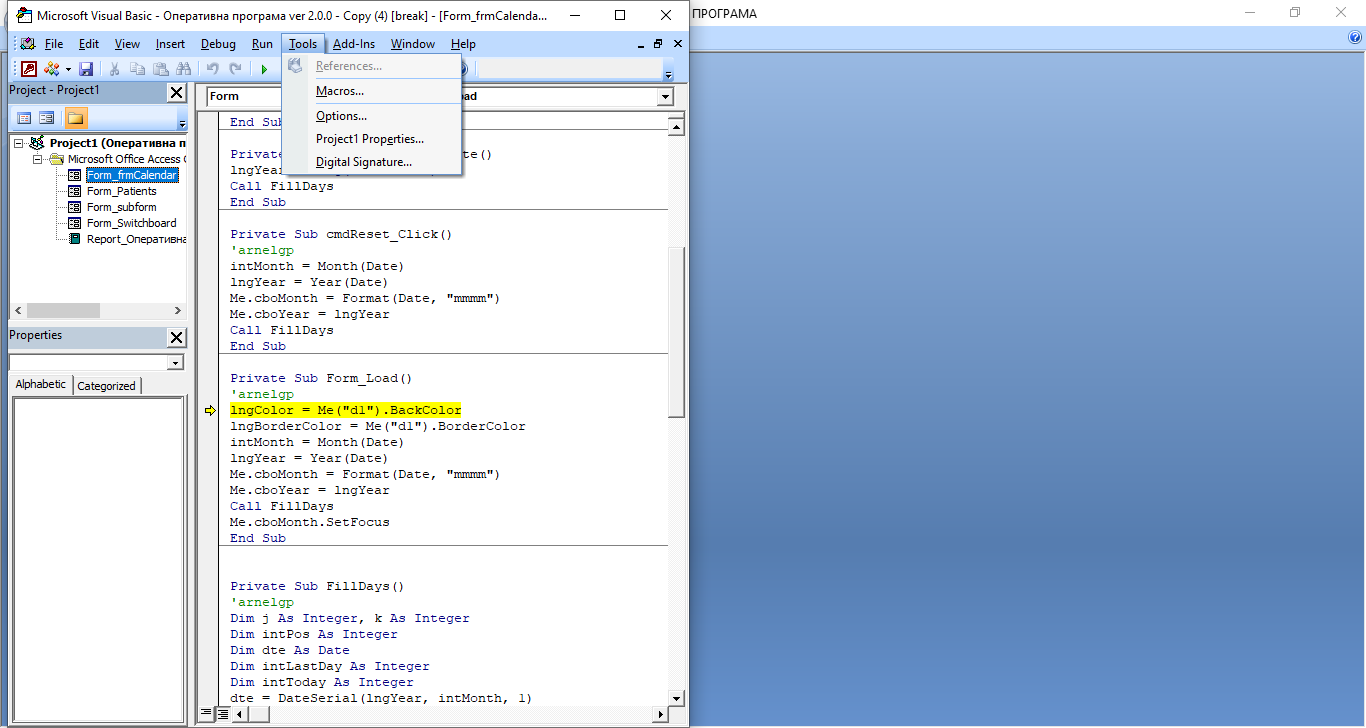Viewport: 1366px width, 728px height.
Task: Click the Copy toolbar icon
Action: click(138, 69)
